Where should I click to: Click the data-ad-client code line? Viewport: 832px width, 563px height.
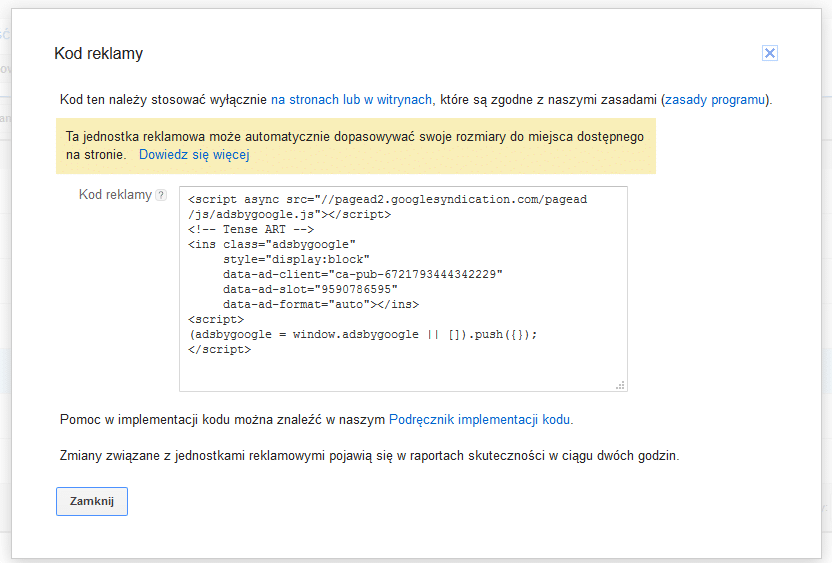(x=362, y=274)
